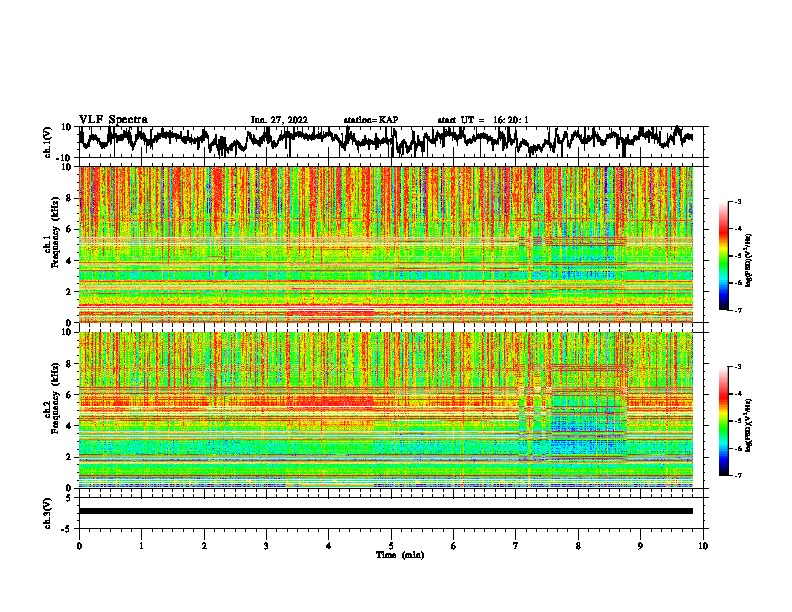Click the 'station=KAP' header label
The width and height of the screenshot is (792, 612).
[x=371, y=120]
